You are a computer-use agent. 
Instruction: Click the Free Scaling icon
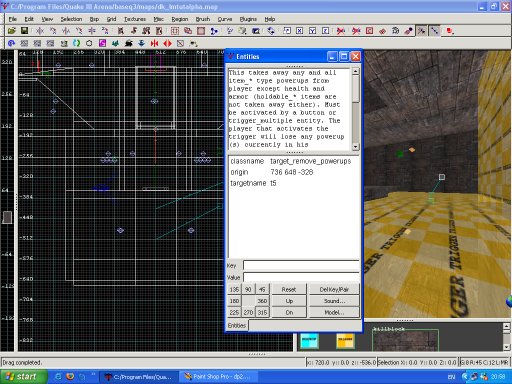(x=287, y=31)
